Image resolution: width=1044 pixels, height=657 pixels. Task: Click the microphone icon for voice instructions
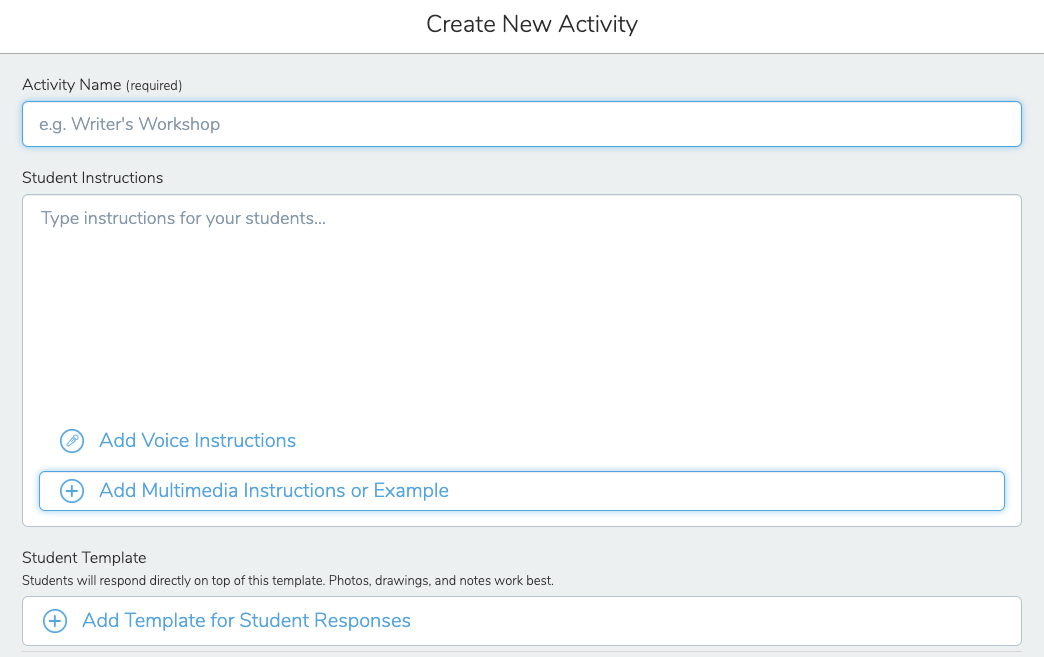click(x=72, y=441)
